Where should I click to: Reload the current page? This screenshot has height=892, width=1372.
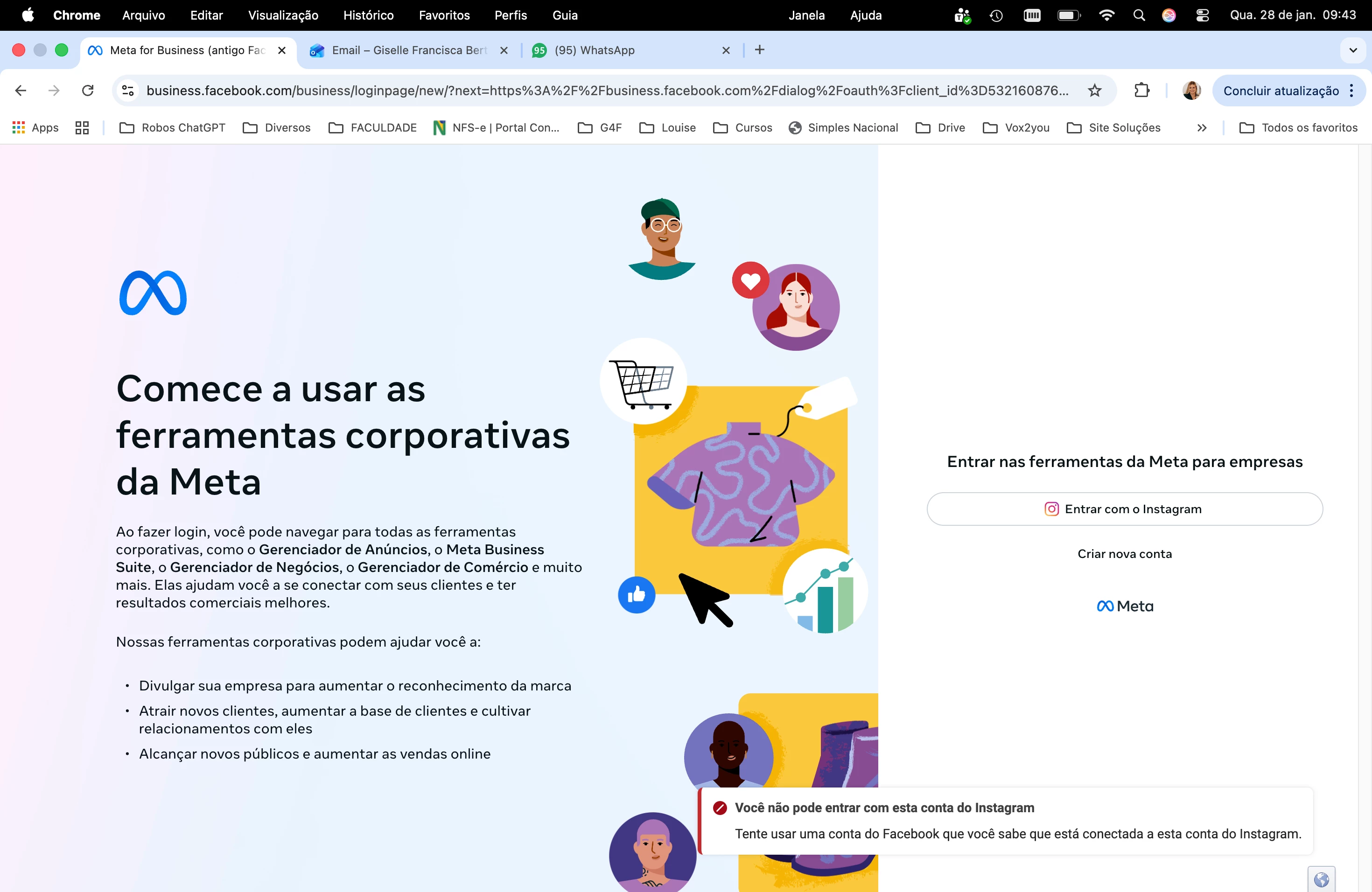click(x=88, y=91)
